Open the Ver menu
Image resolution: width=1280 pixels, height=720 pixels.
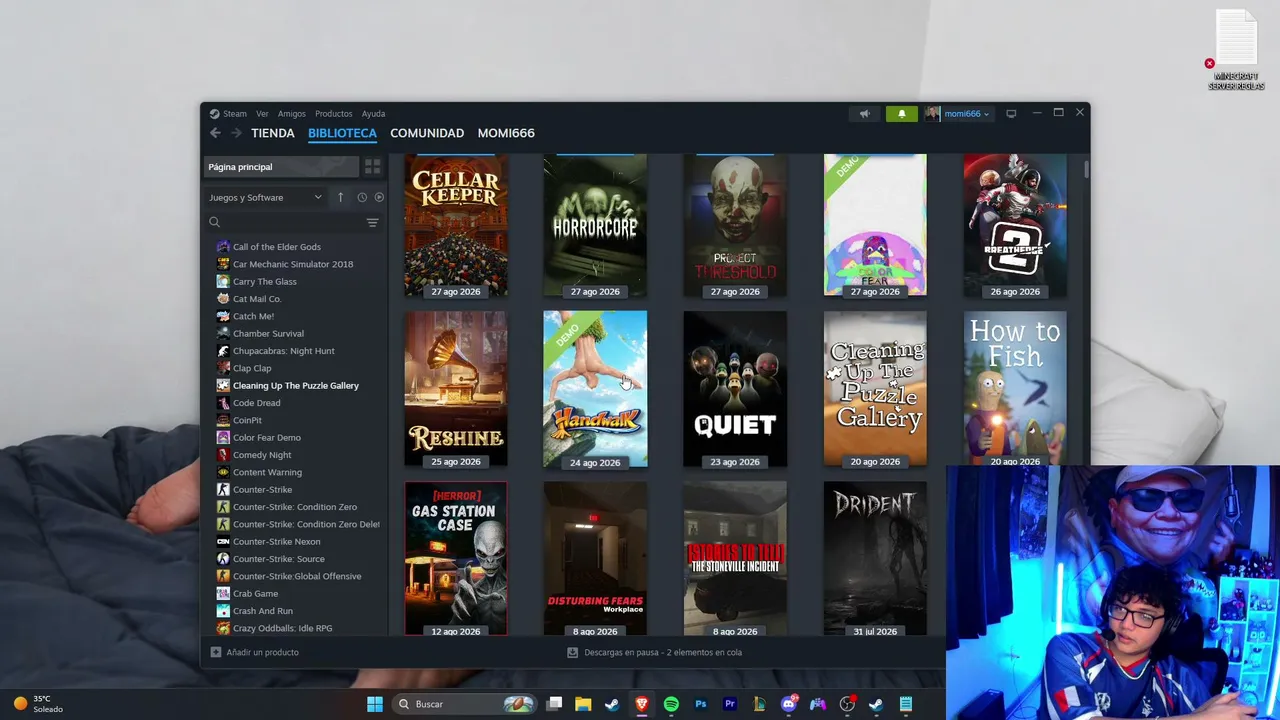(x=262, y=114)
